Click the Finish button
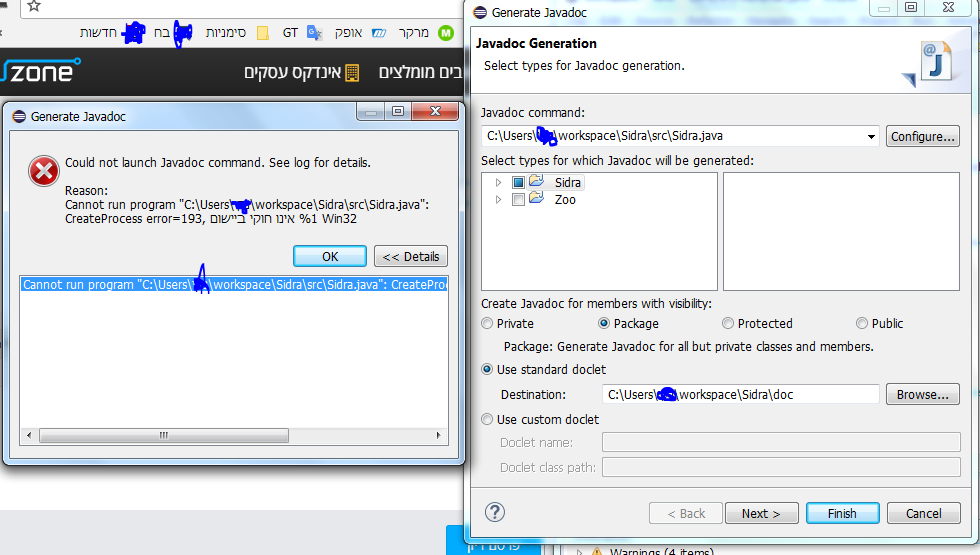The image size is (980, 555). (x=842, y=513)
